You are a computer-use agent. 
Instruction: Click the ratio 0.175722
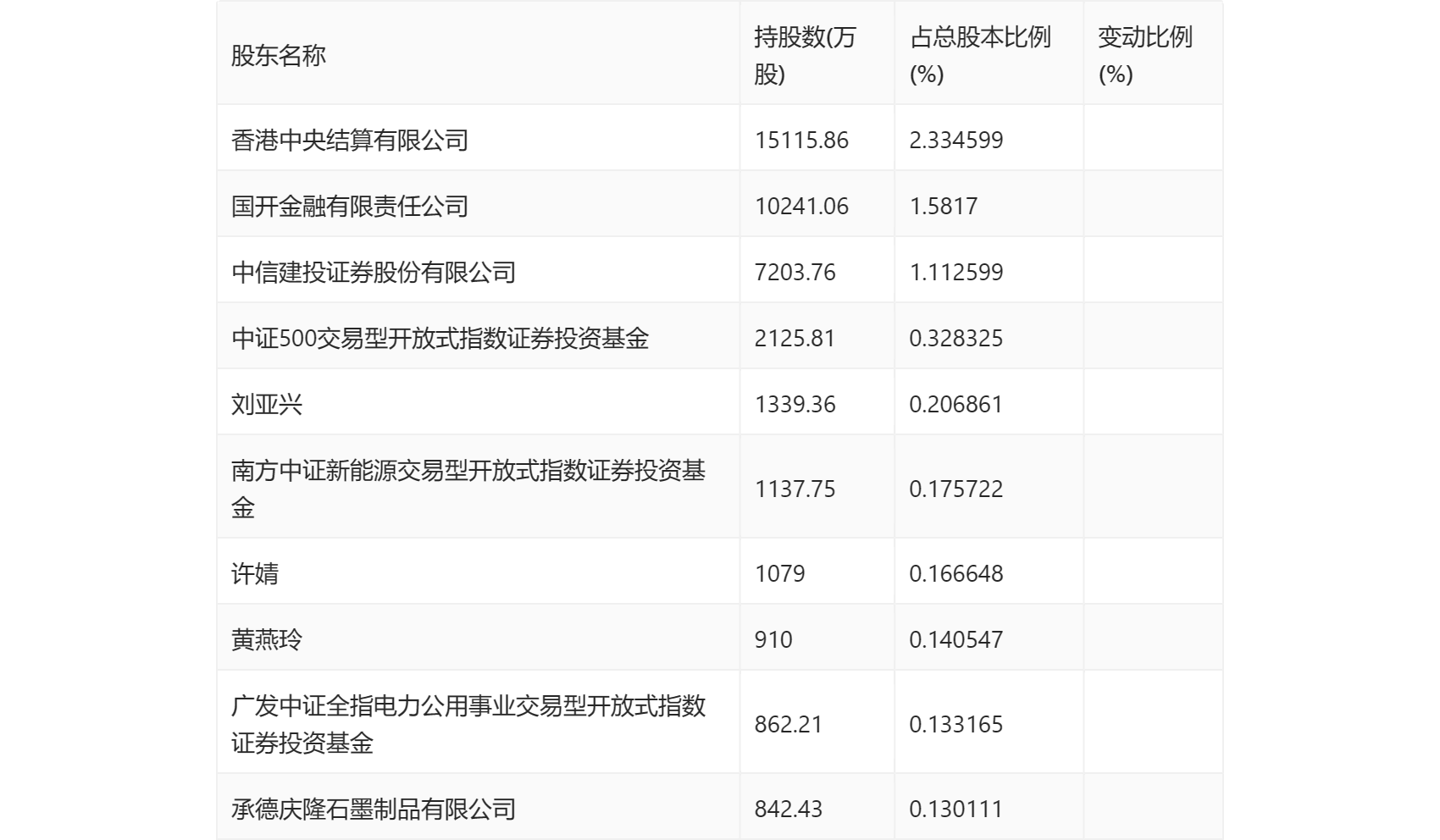pyautogui.click(x=956, y=489)
